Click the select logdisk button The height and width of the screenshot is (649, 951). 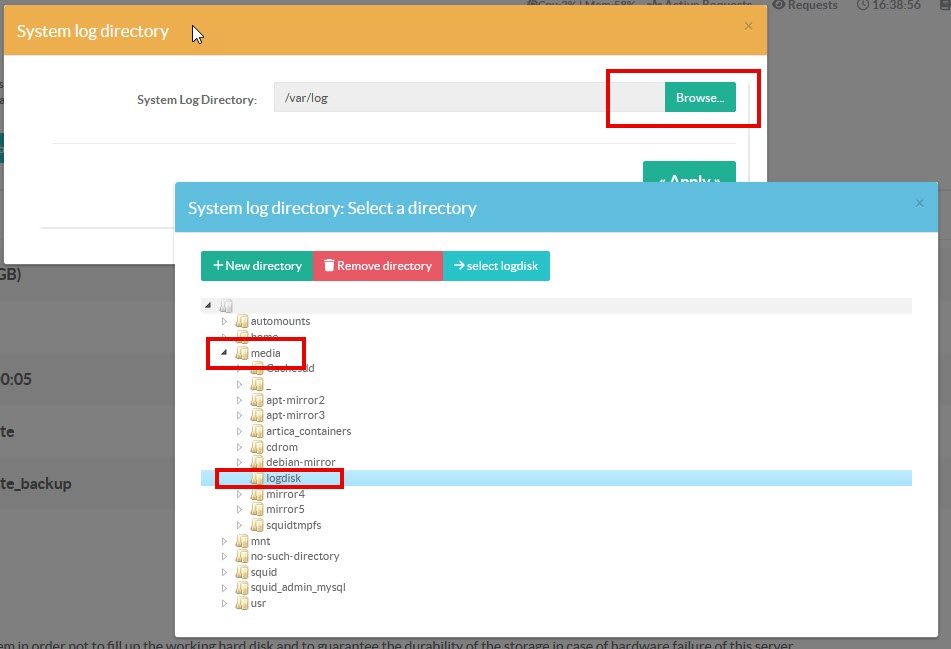496,266
